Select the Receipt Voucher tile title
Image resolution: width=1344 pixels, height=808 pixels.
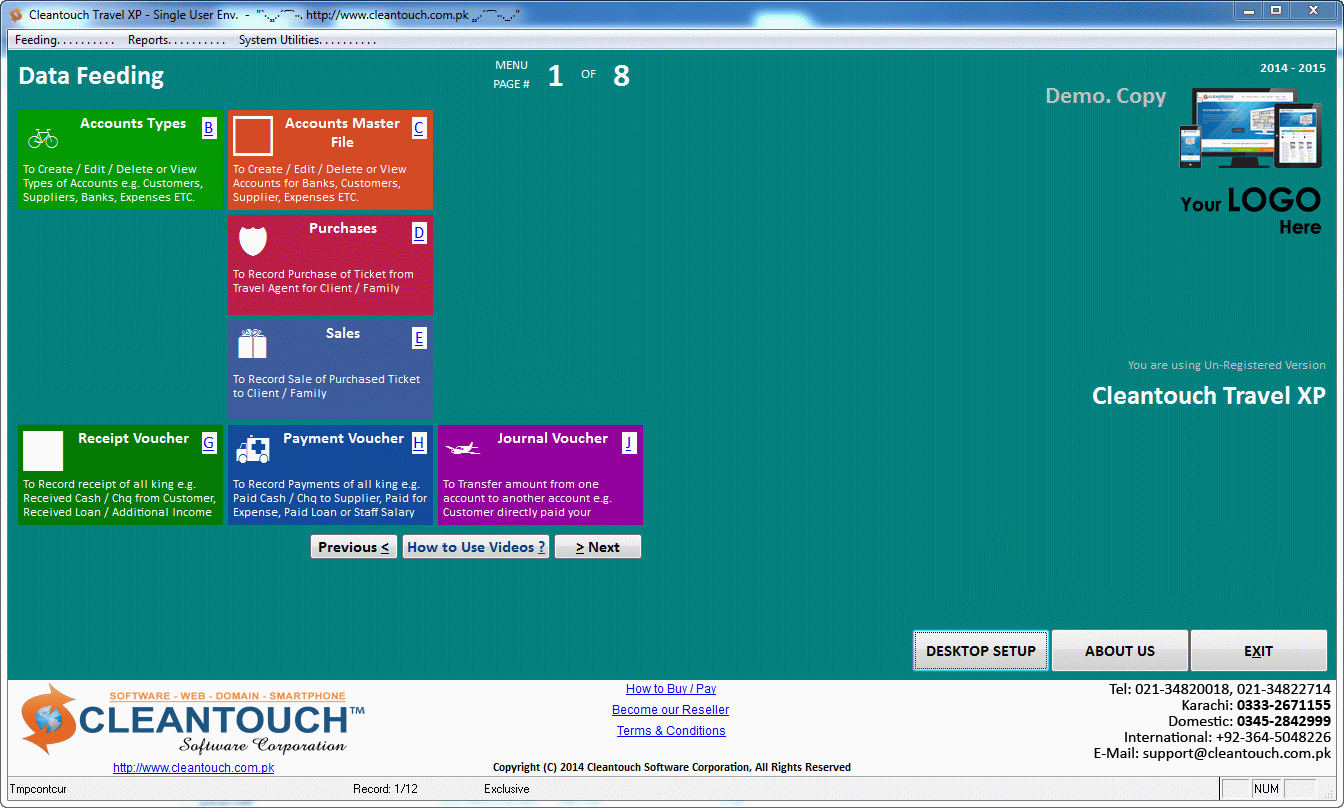click(133, 439)
